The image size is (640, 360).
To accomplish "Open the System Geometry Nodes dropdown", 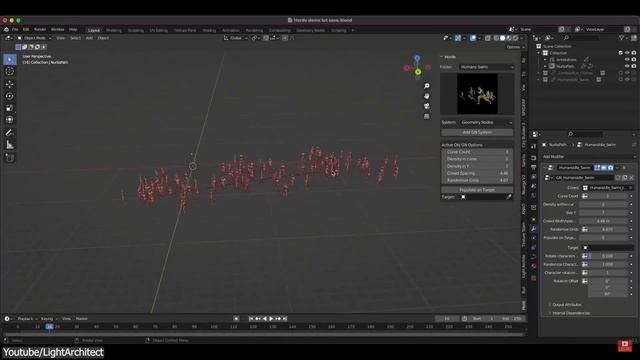I will (487, 122).
